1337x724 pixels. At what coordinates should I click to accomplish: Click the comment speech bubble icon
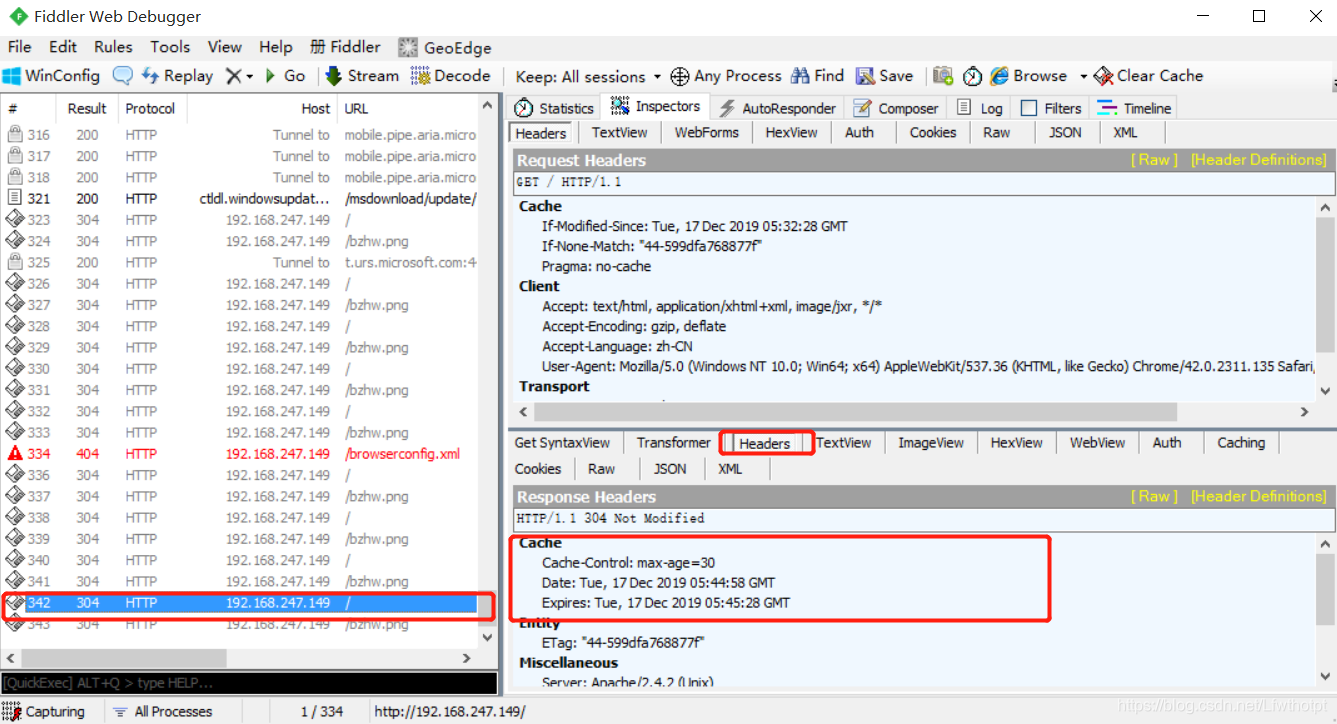pos(122,76)
